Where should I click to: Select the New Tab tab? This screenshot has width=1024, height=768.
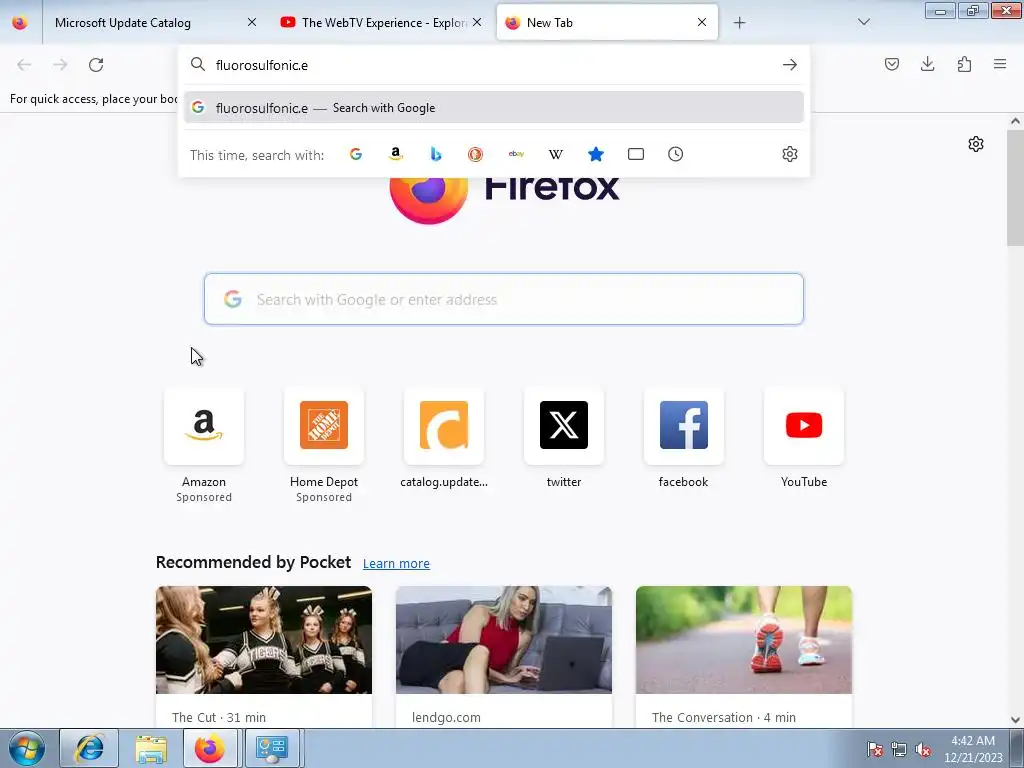pos(607,23)
